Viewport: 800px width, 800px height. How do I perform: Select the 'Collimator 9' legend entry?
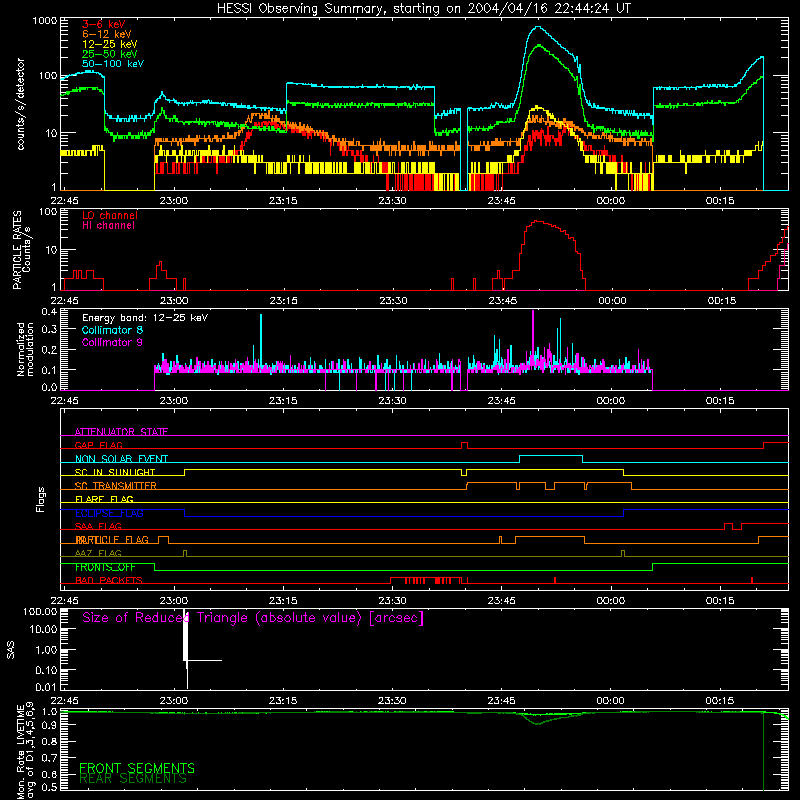click(112, 342)
